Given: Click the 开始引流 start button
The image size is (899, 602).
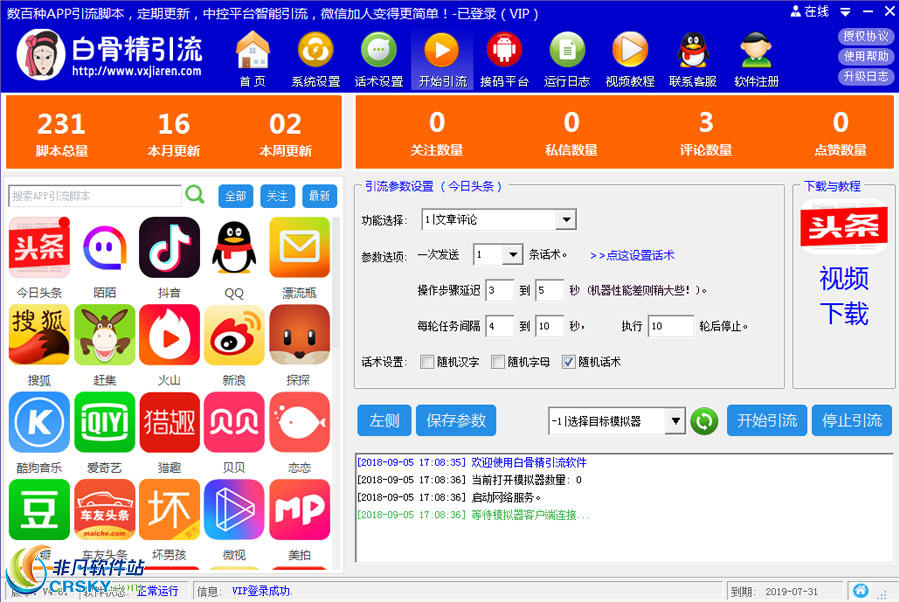Looking at the screenshot, I should pos(766,421).
